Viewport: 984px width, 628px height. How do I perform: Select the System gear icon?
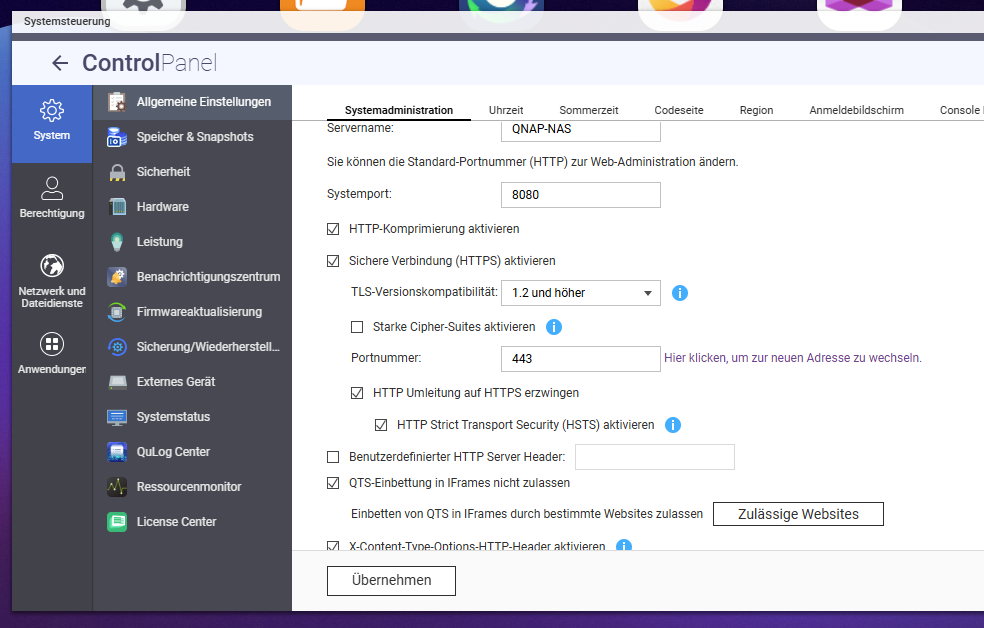tap(51, 110)
